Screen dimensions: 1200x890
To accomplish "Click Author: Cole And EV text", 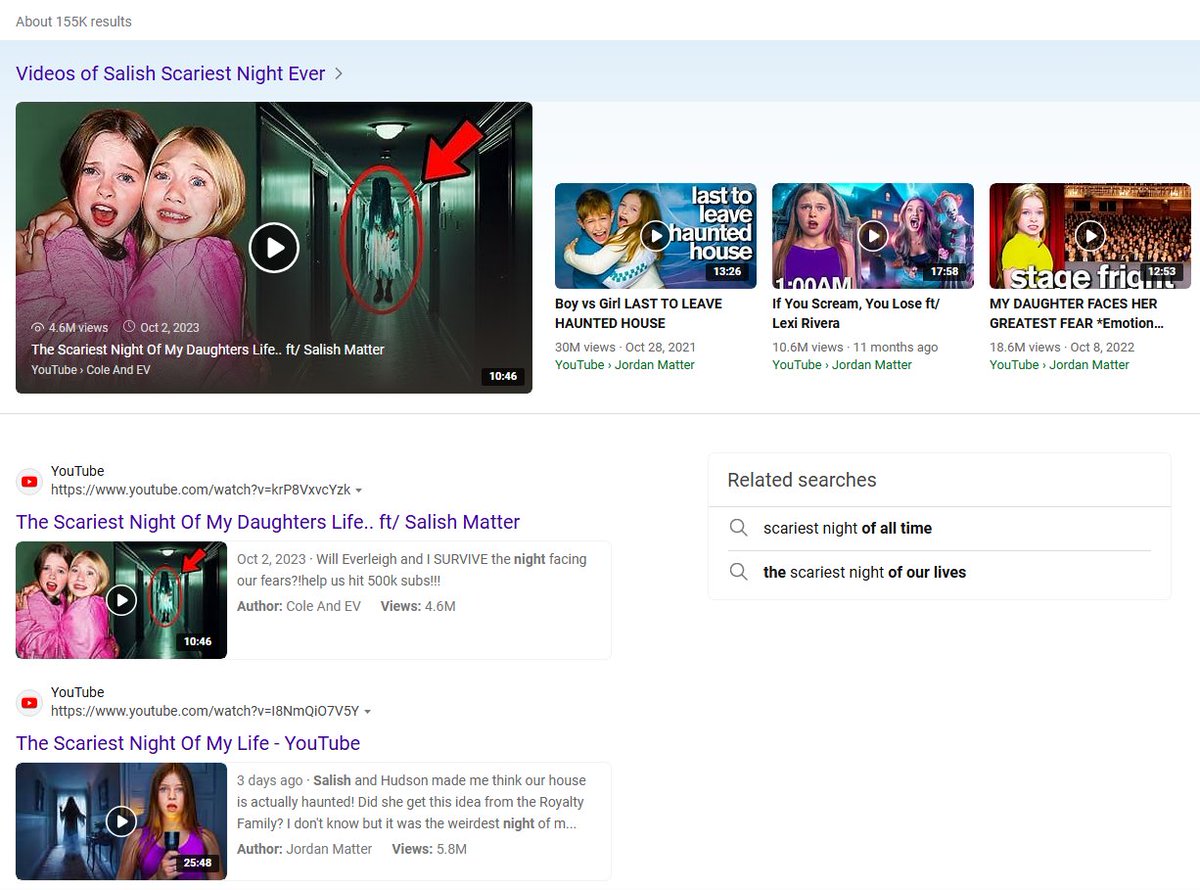I will tap(299, 606).
